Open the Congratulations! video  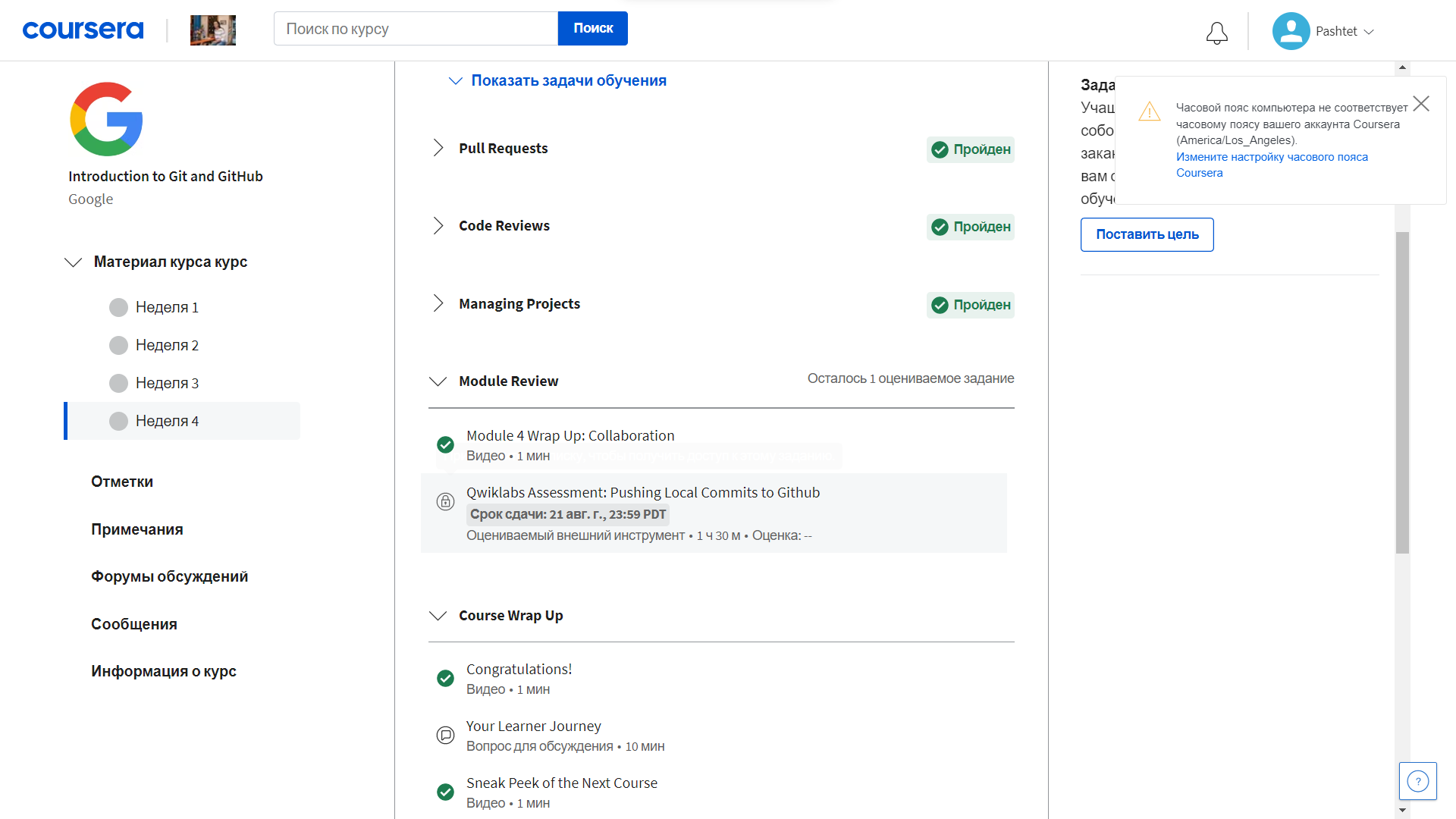click(519, 670)
